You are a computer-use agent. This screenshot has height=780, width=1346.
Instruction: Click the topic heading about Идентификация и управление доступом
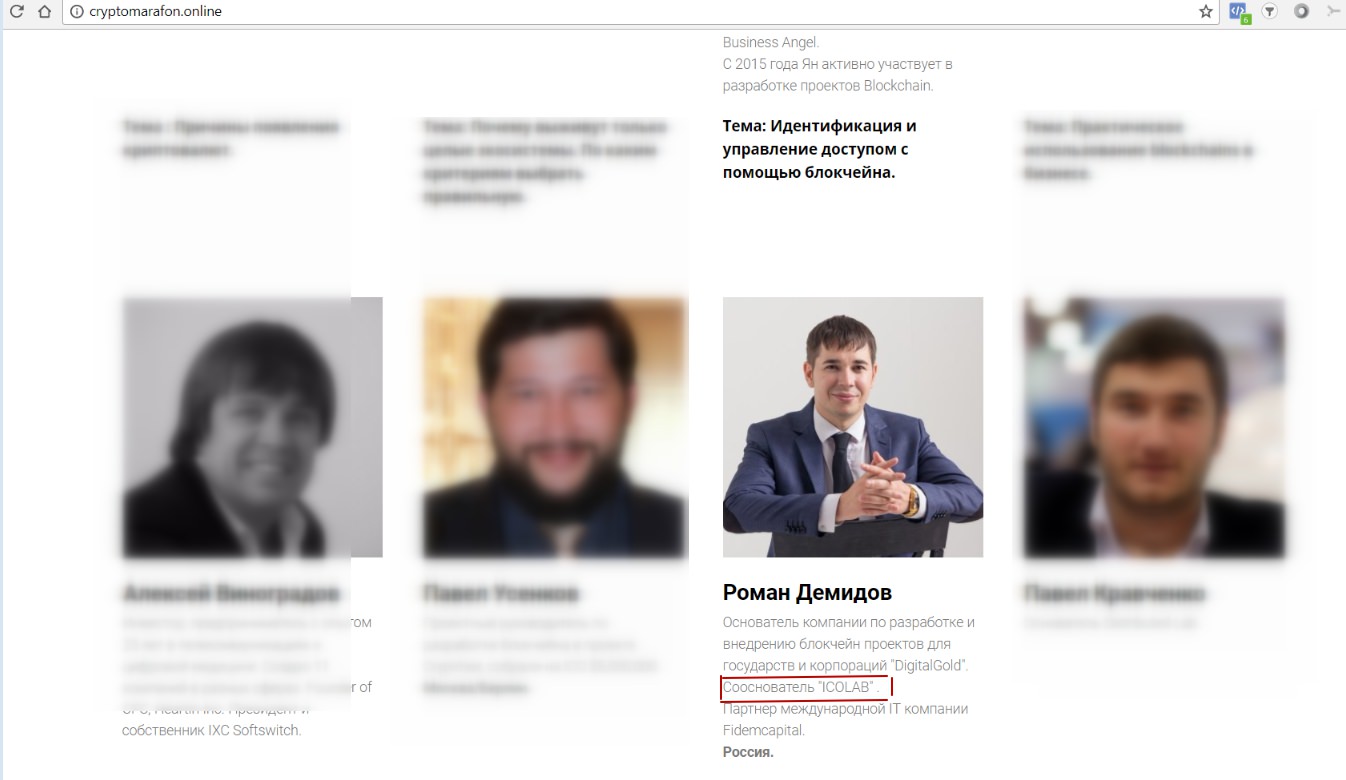[x=820, y=149]
